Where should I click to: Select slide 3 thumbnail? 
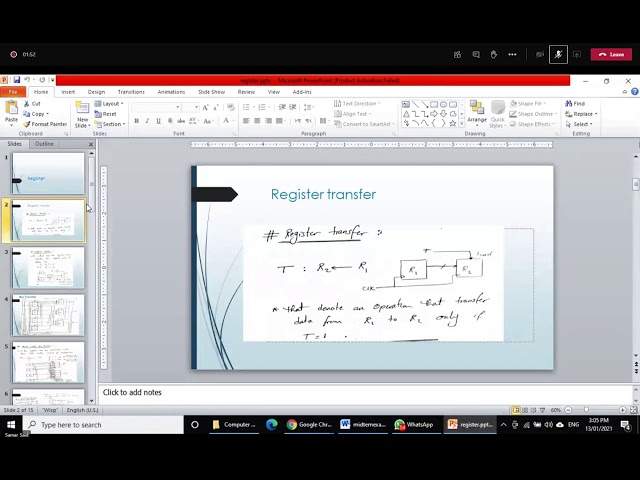click(48, 268)
